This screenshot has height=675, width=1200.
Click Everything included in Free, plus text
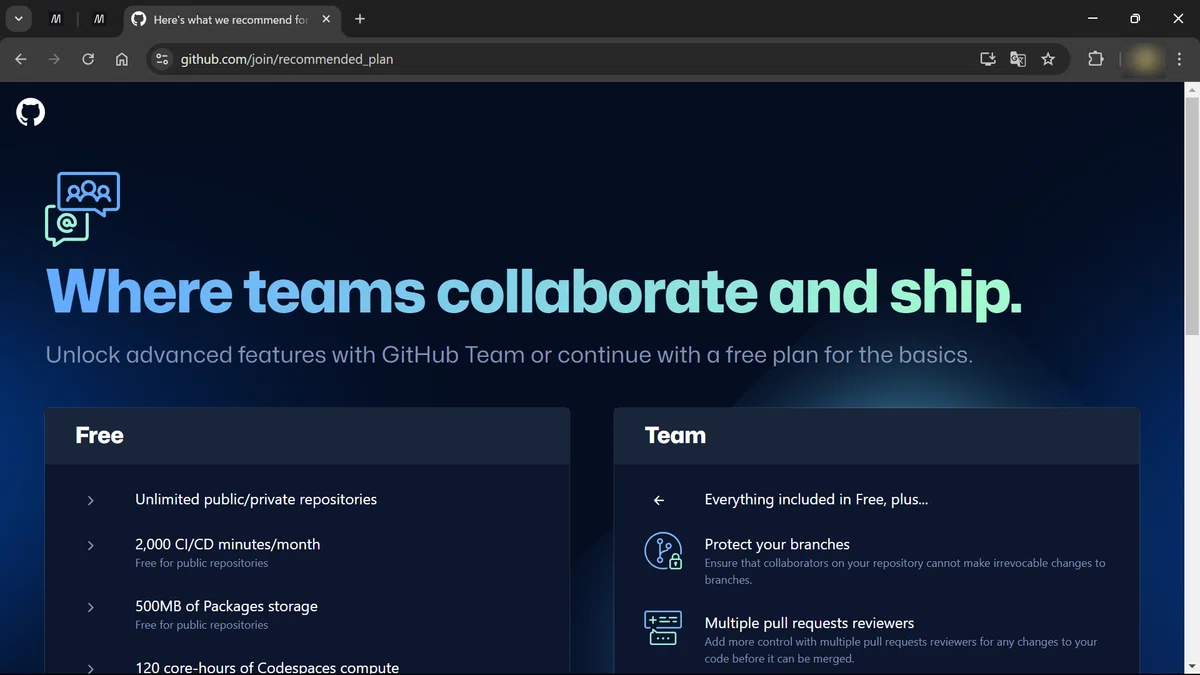[816, 499]
